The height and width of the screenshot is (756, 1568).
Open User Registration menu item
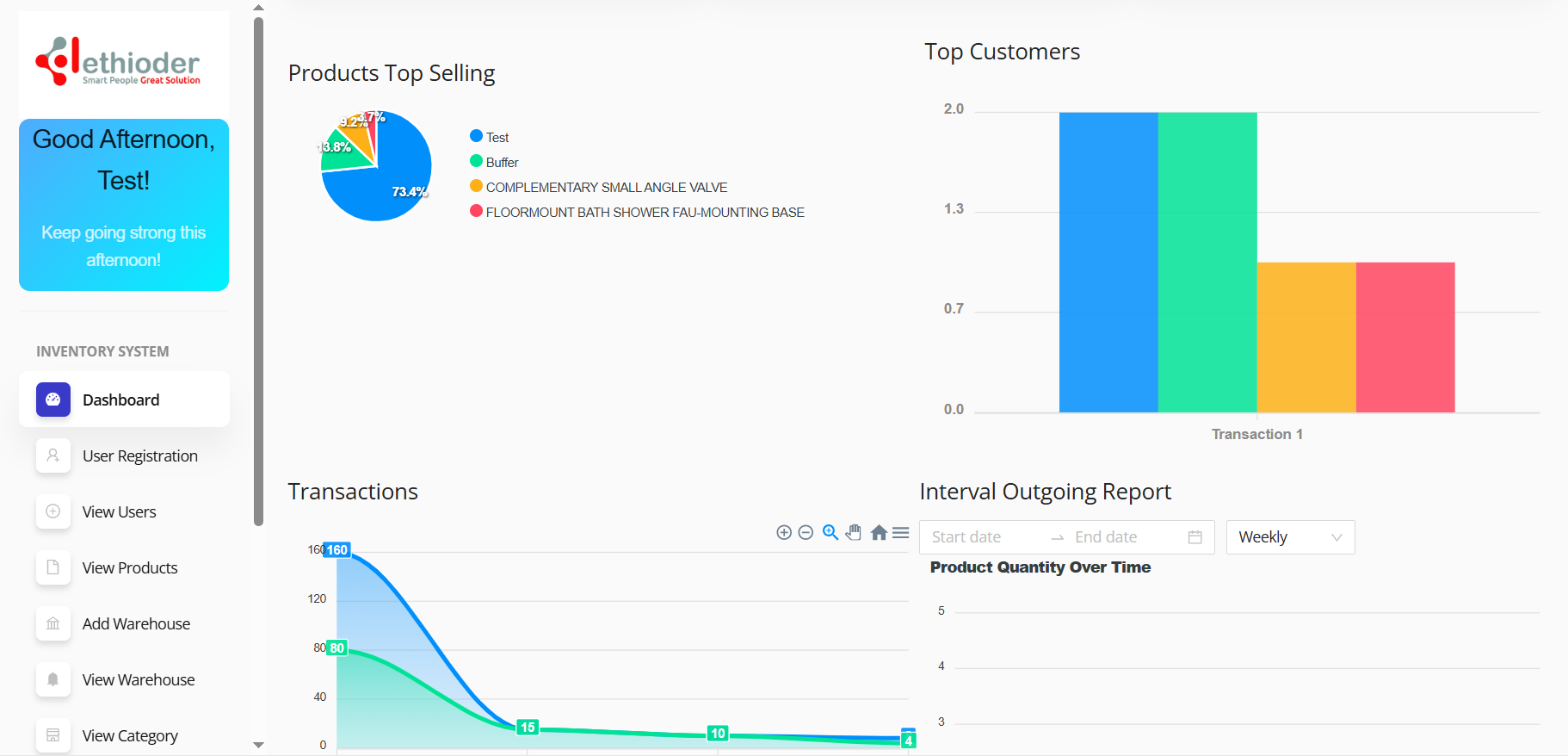(x=139, y=456)
